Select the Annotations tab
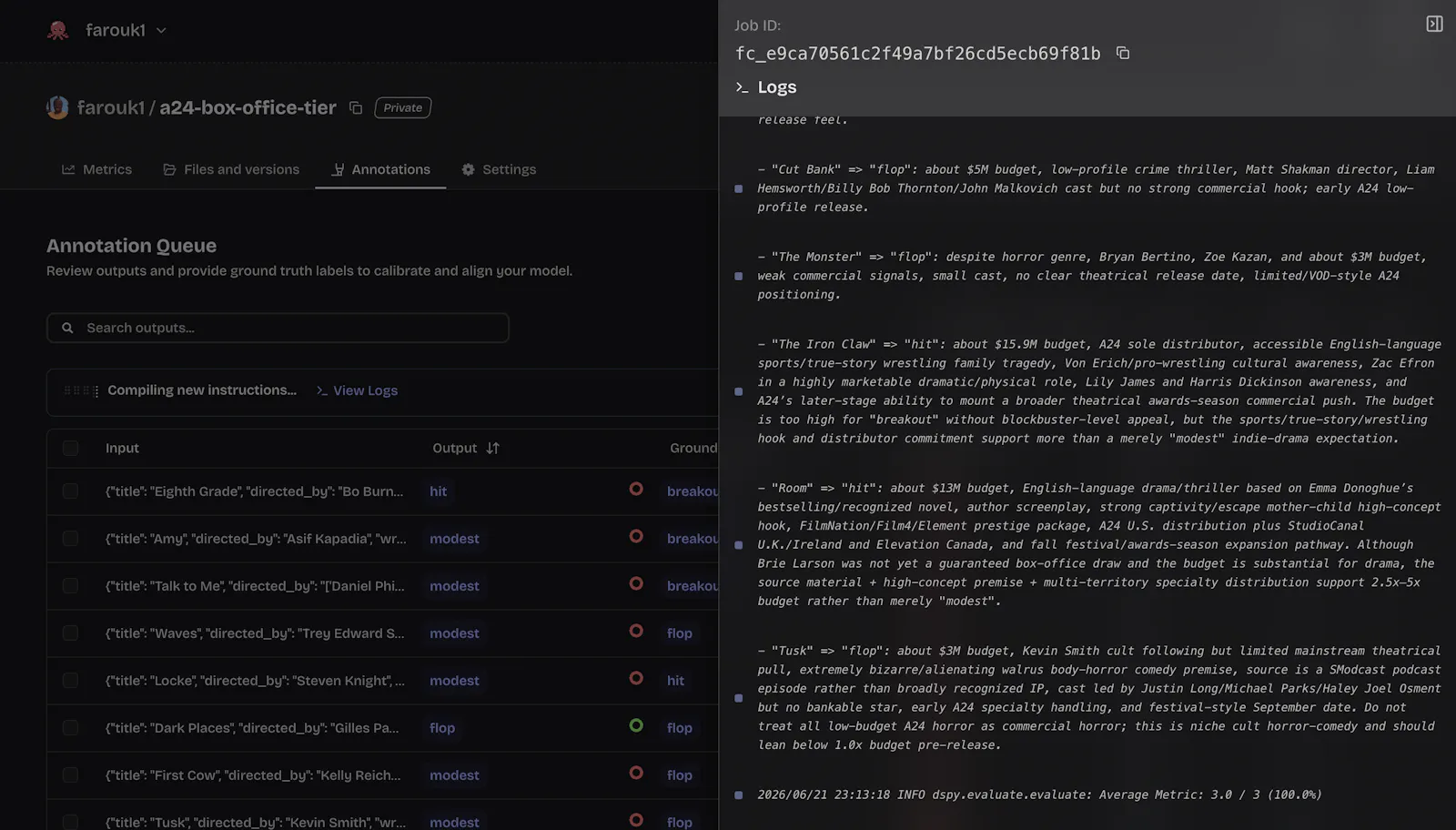This screenshot has width=1456, height=830. (380, 169)
